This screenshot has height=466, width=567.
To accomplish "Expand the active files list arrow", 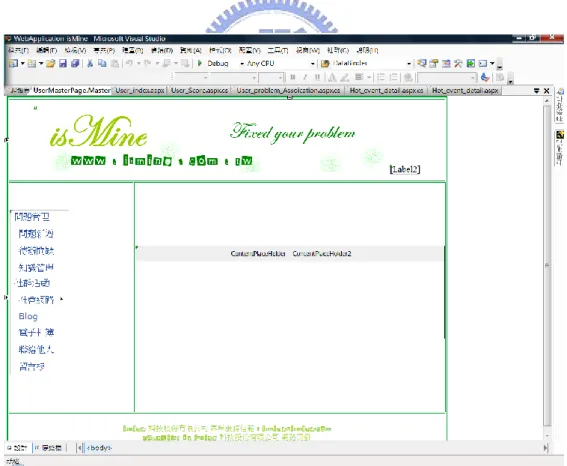I will point(537,91).
